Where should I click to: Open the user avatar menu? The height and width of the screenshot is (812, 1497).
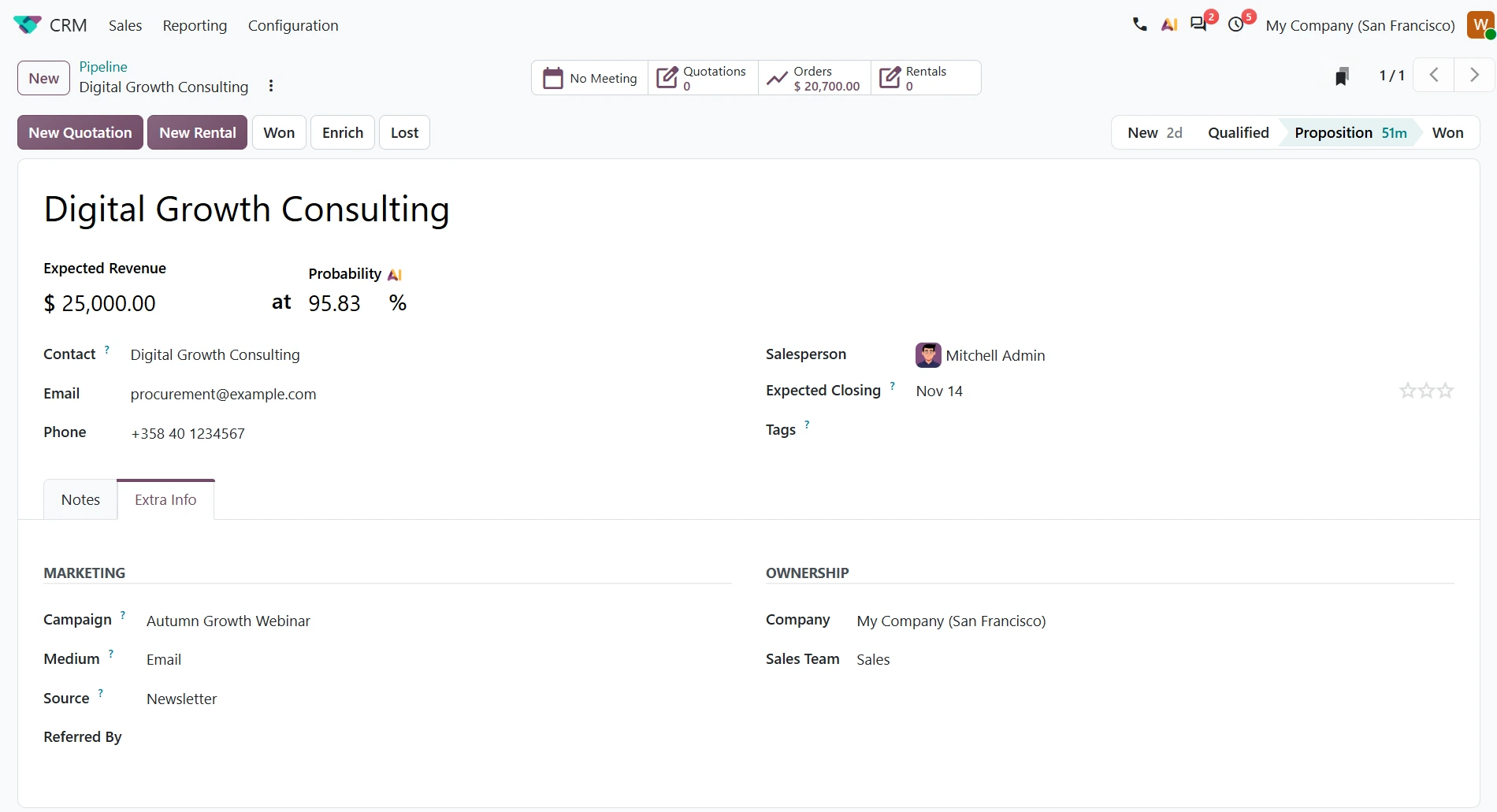1480,24
